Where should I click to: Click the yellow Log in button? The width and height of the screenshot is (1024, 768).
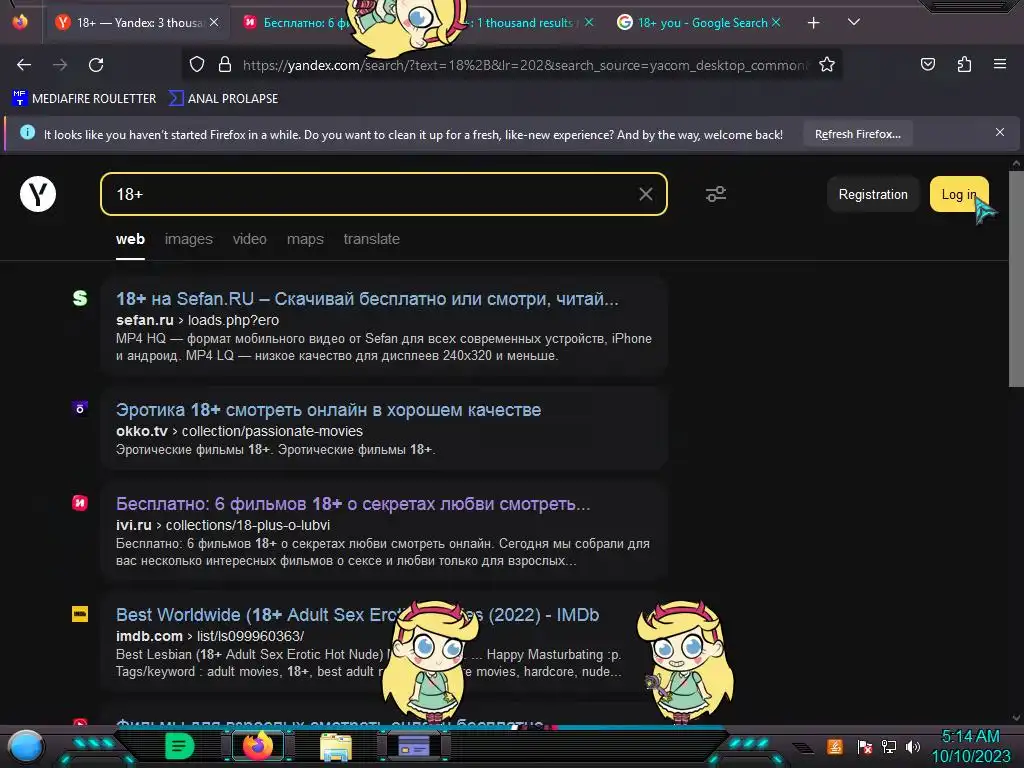click(x=958, y=195)
